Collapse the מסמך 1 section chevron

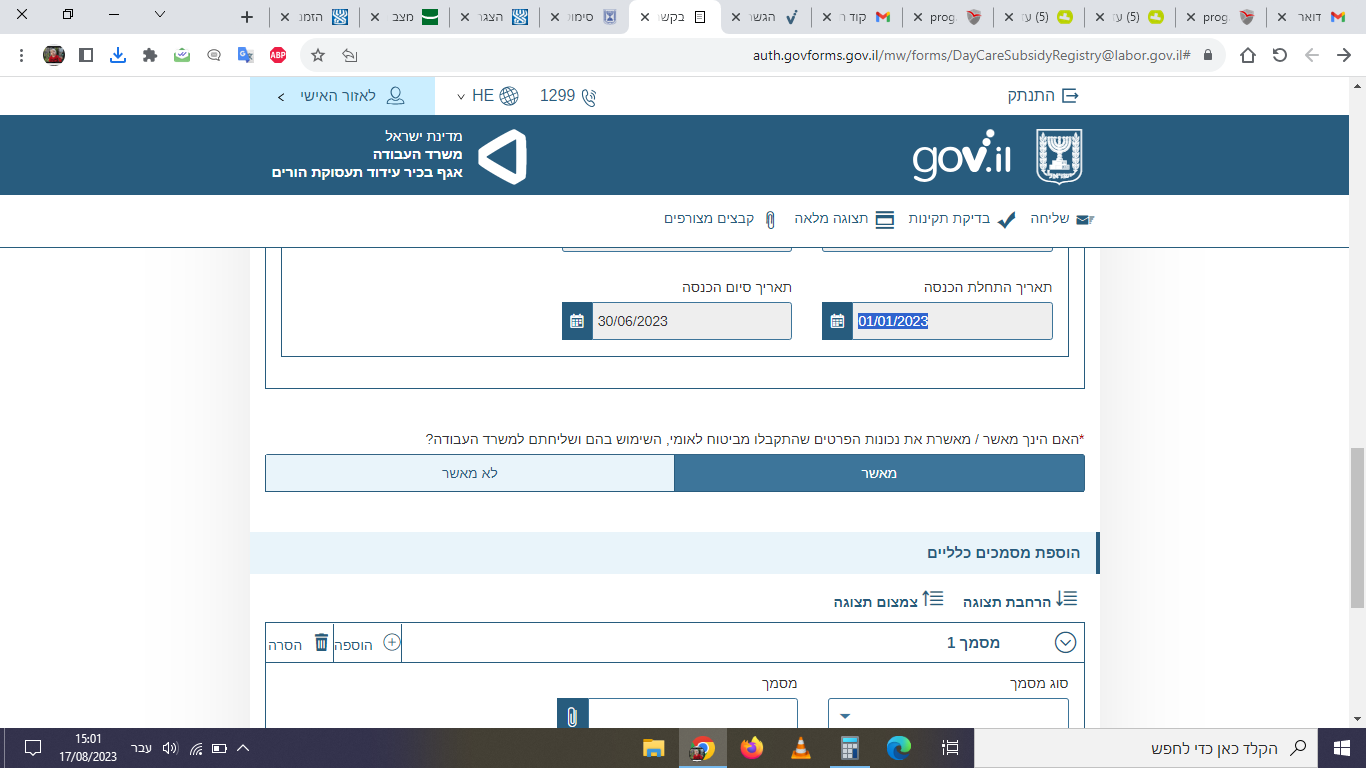pos(1065,643)
